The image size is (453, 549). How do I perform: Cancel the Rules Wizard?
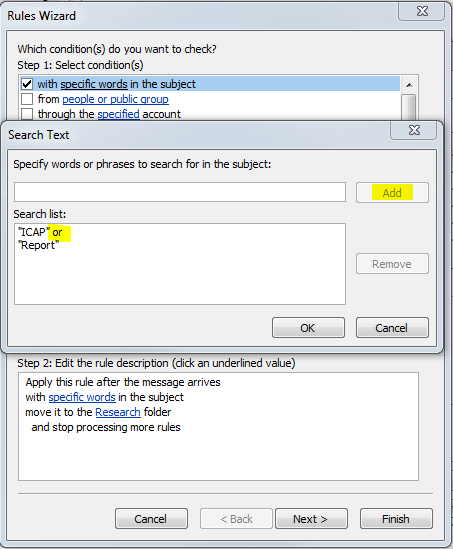151,519
